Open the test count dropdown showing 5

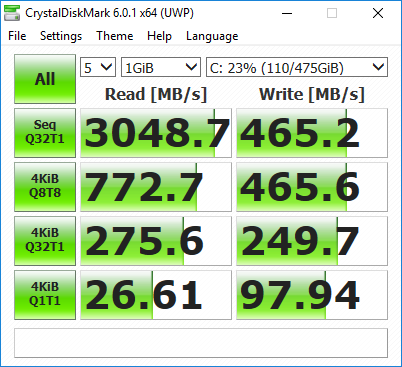[x=98, y=67]
